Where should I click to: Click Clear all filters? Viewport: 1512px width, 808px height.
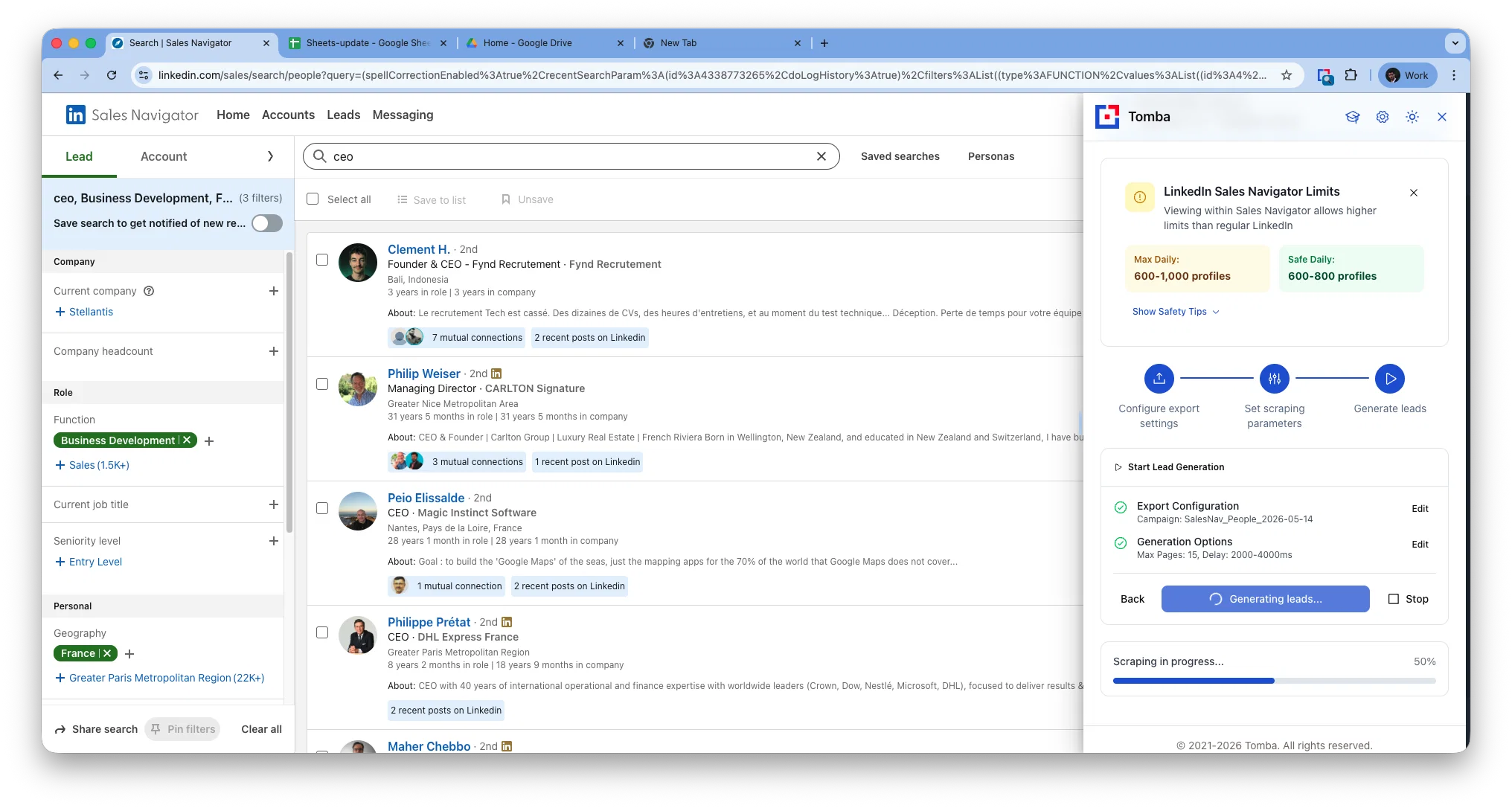(261, 729)
